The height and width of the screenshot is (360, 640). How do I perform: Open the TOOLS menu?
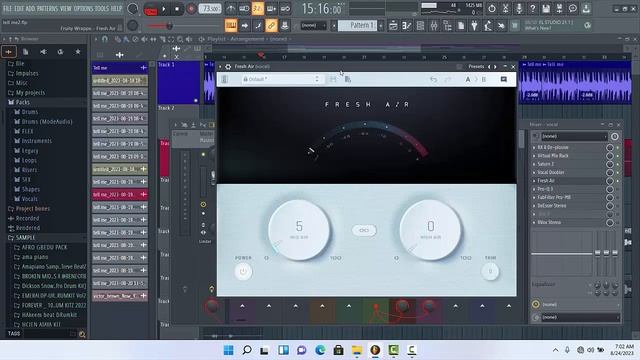[x=102, y=8]
